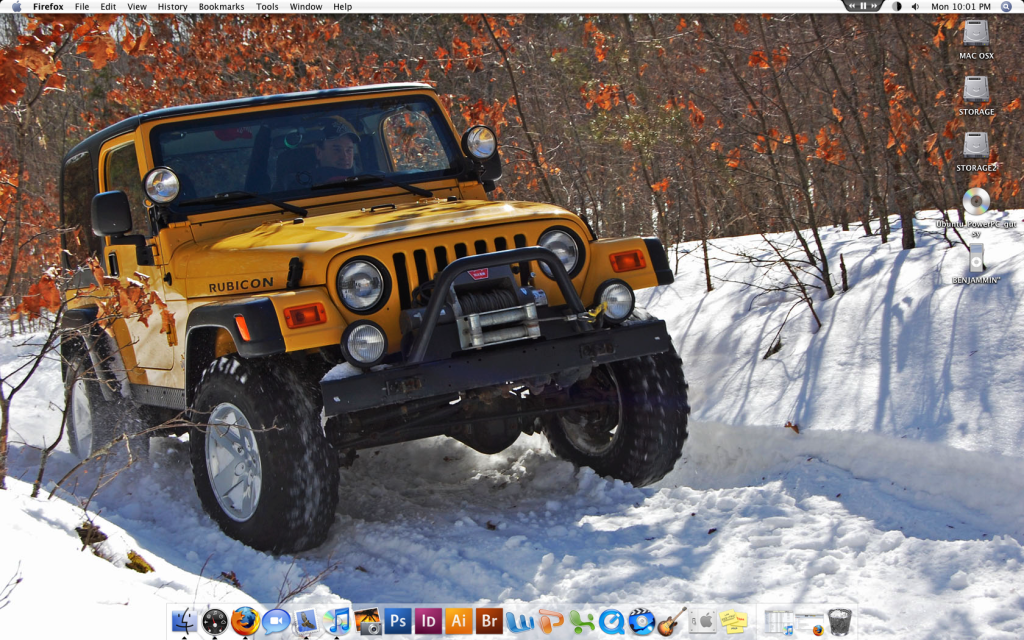Open the File menu
The height and width of the screenshot is (640, 1024).
pos(82,7)
